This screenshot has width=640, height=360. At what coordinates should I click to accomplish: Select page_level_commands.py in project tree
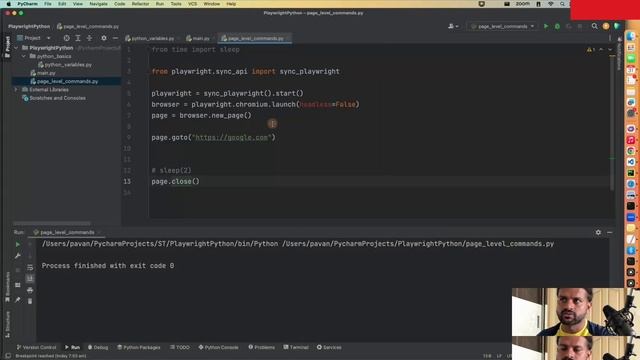pyautogui.click(x=67, y=81)
